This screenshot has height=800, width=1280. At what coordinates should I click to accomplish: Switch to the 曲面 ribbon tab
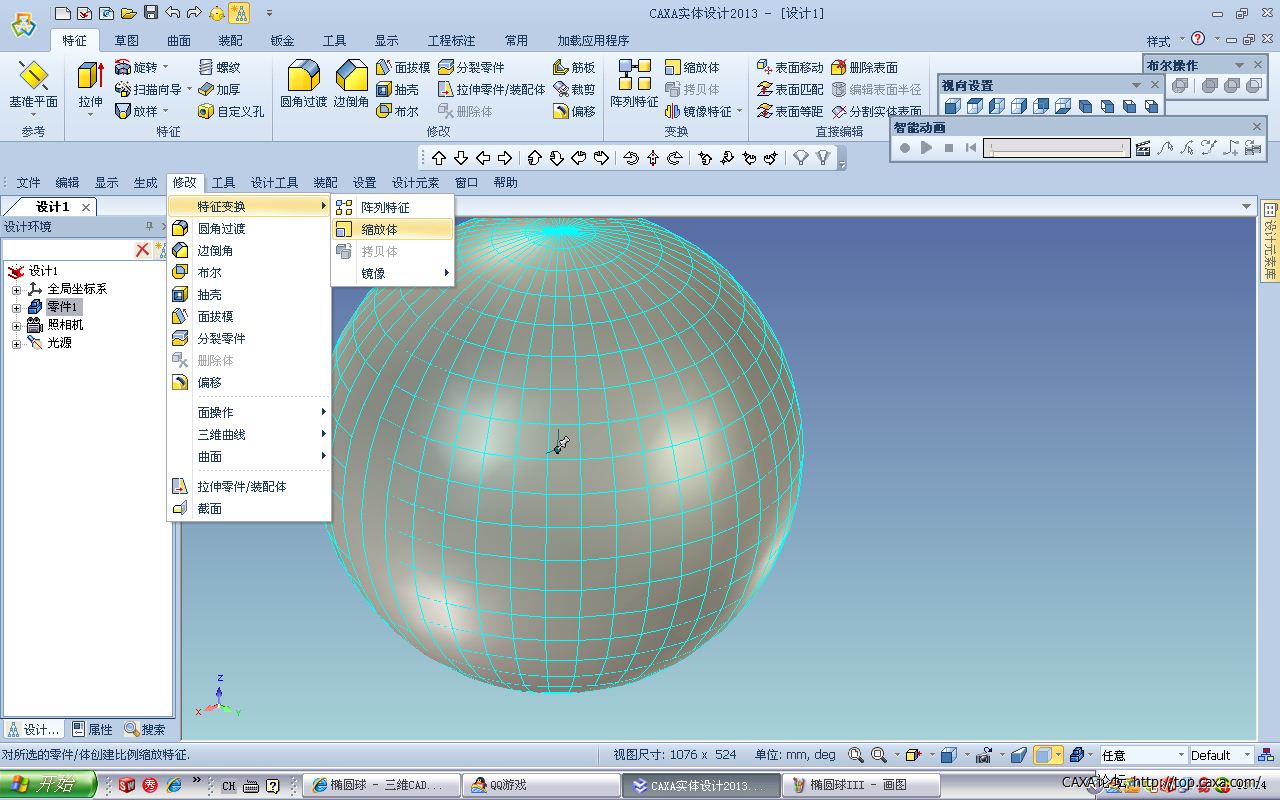click(x=178, y=41)
